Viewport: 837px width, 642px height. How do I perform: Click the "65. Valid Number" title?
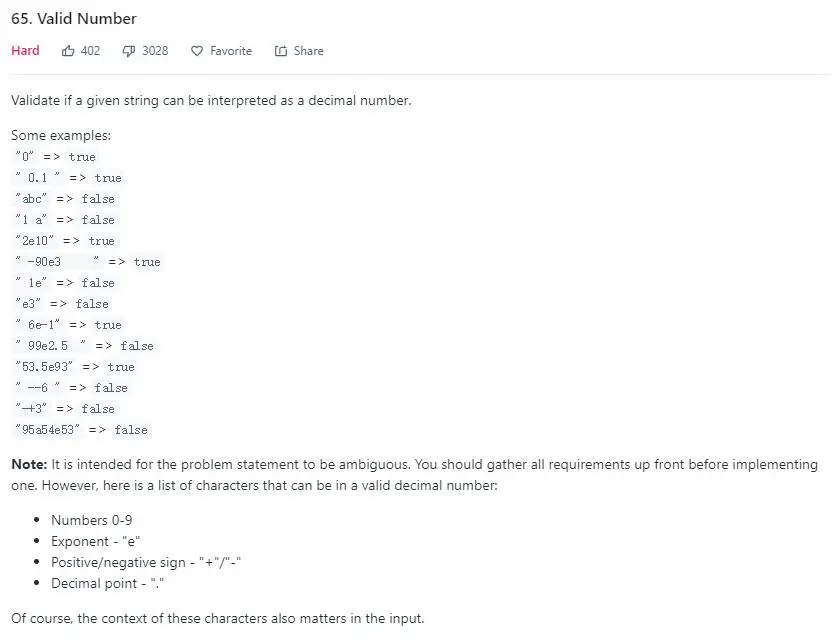tap(74, 19)
